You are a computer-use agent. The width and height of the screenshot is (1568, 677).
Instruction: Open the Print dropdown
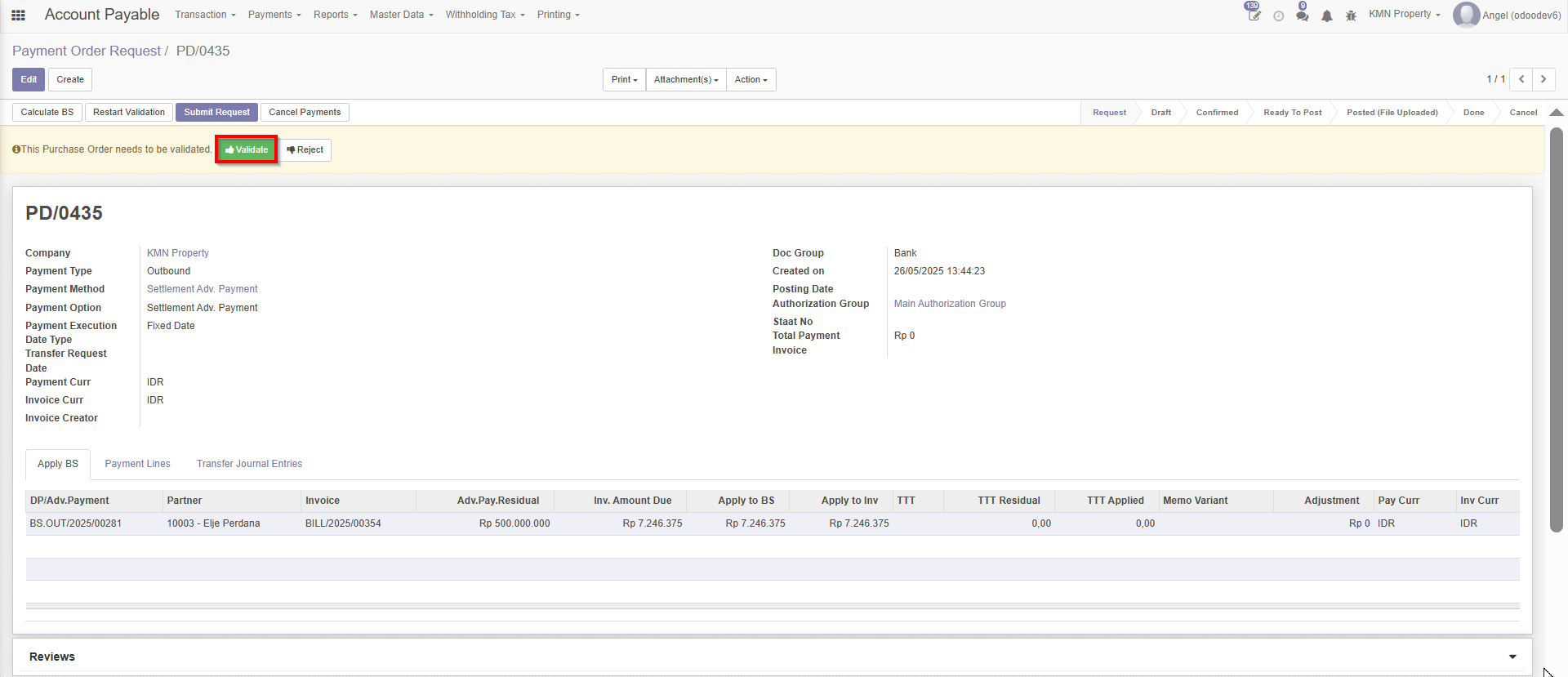(625, 79)
